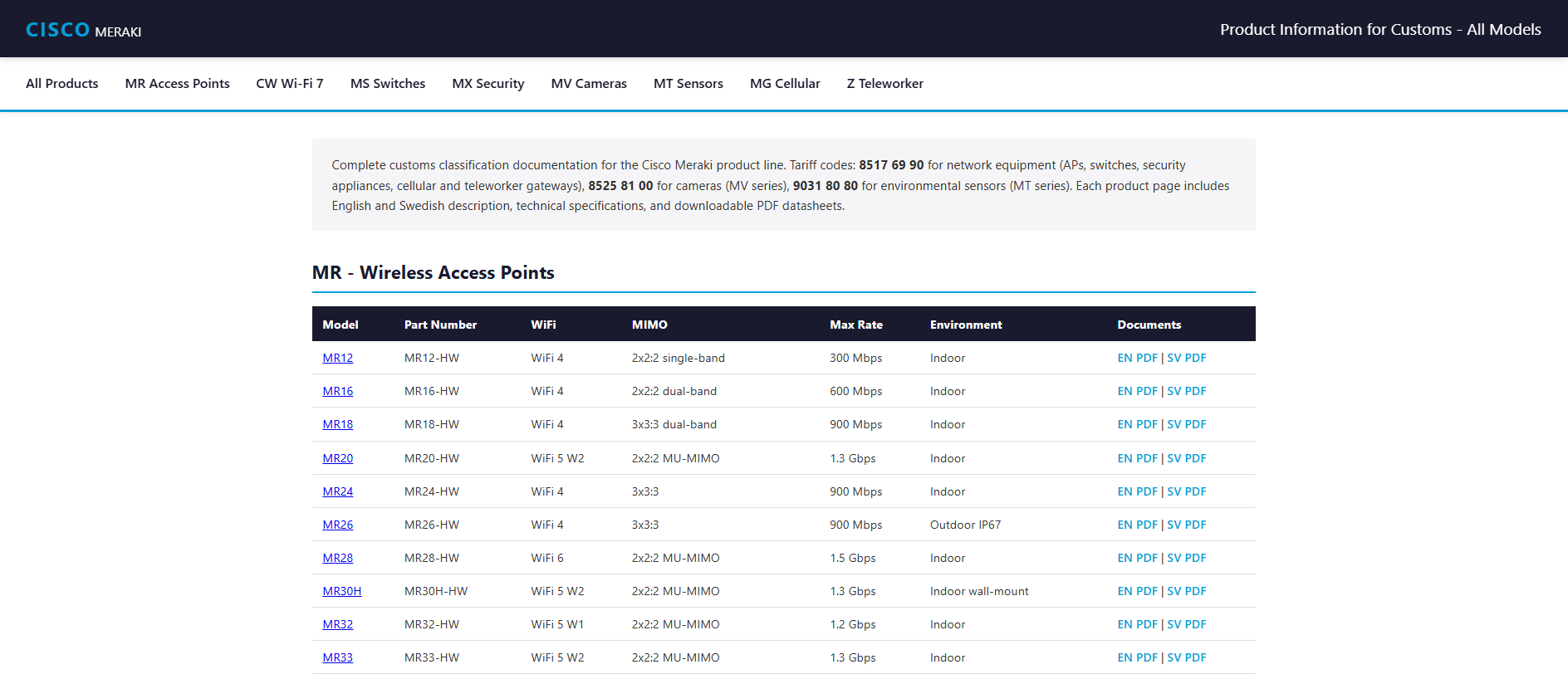Open the MR16 model link

[338, 391]
